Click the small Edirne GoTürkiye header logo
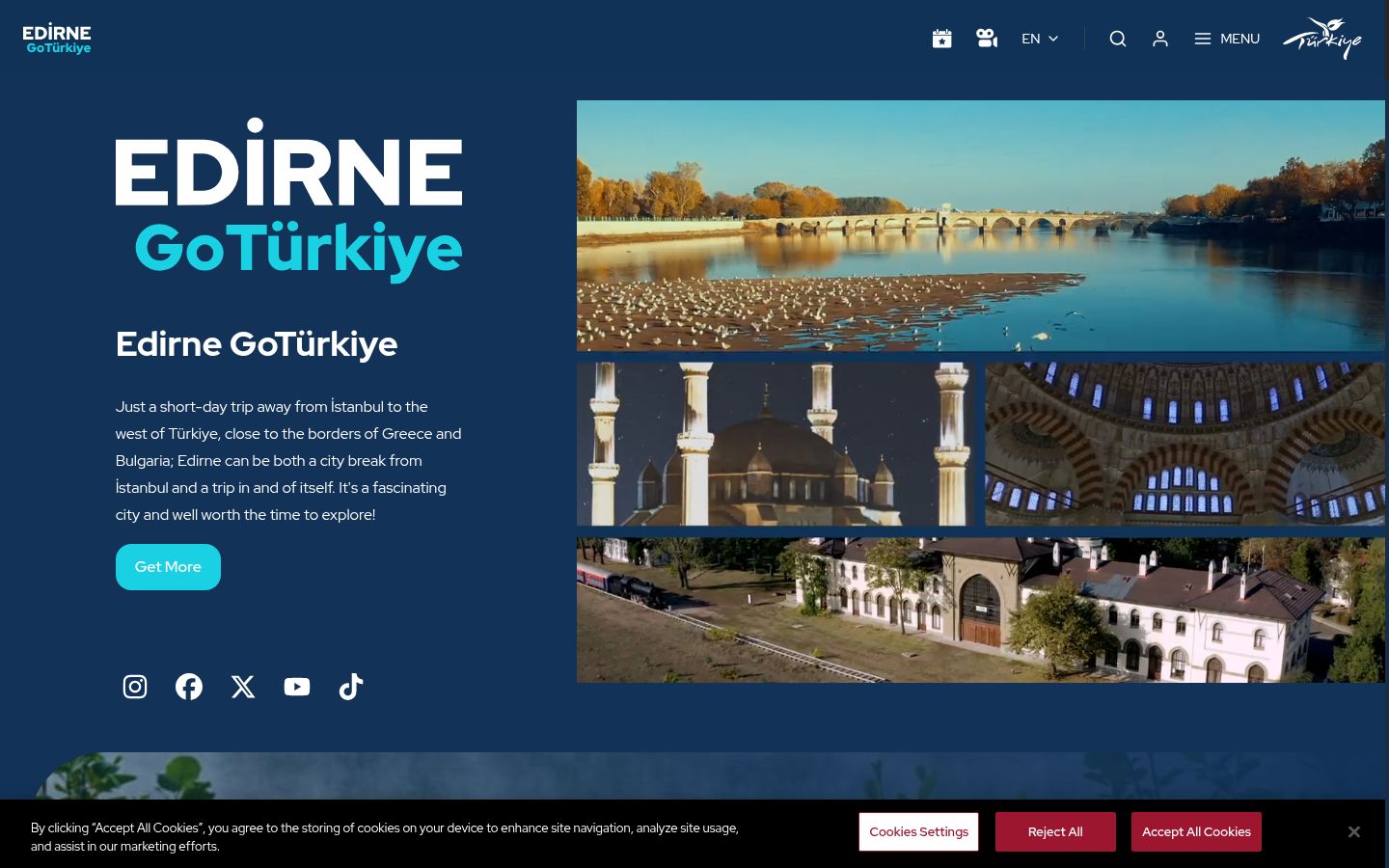Screen dimensions: 1389x868 57,39
